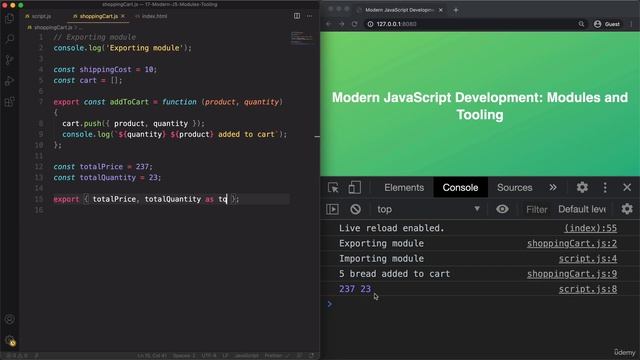Open the Guest profile button
Viewport: 640px width, 360px height.
[x=607, y=24]
